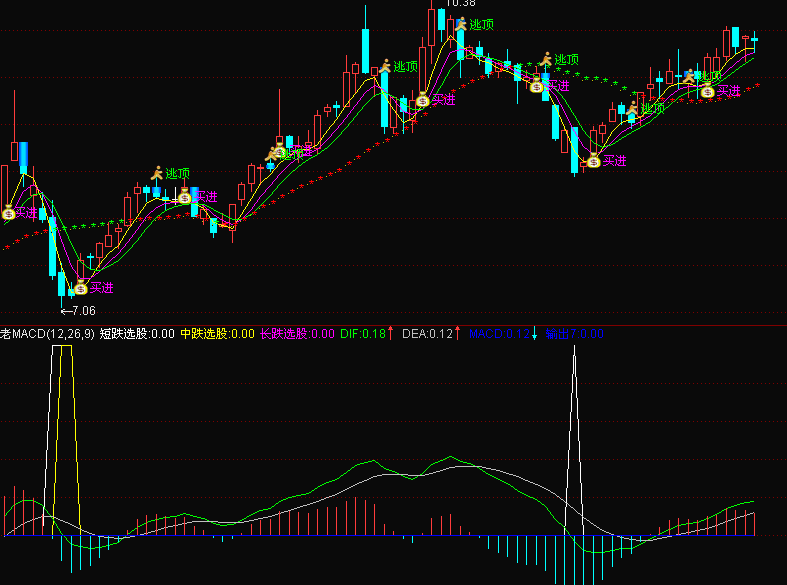Click the running man icon at the 10.38 peak
This screenshot has width=787, height=585.
coord(461,24)
